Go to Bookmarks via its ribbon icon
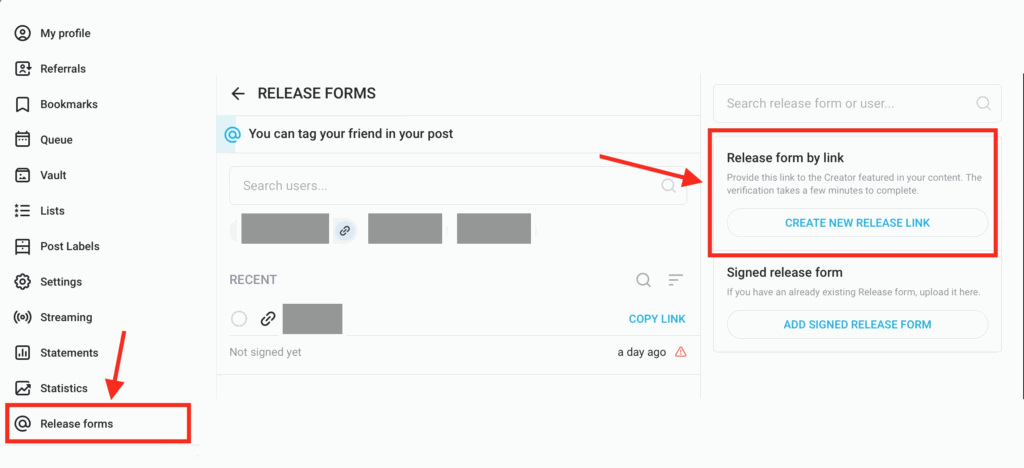The width and height of the screenshot is (1024, 468). [x=23, y=104]
